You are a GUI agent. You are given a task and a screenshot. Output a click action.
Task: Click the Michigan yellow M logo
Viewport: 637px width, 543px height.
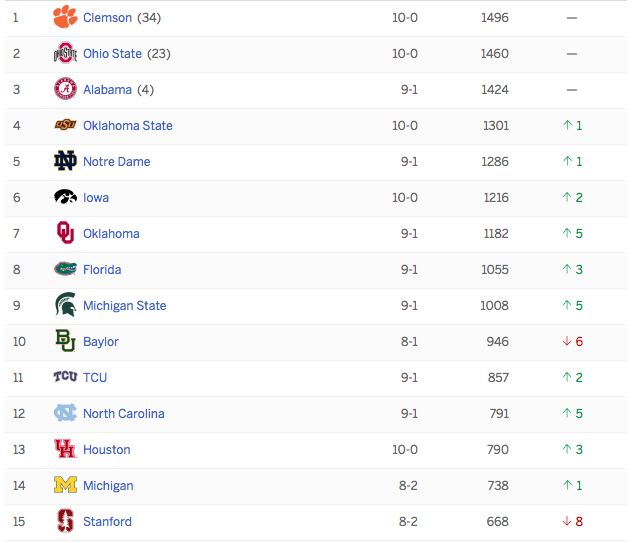click(65, 485)
